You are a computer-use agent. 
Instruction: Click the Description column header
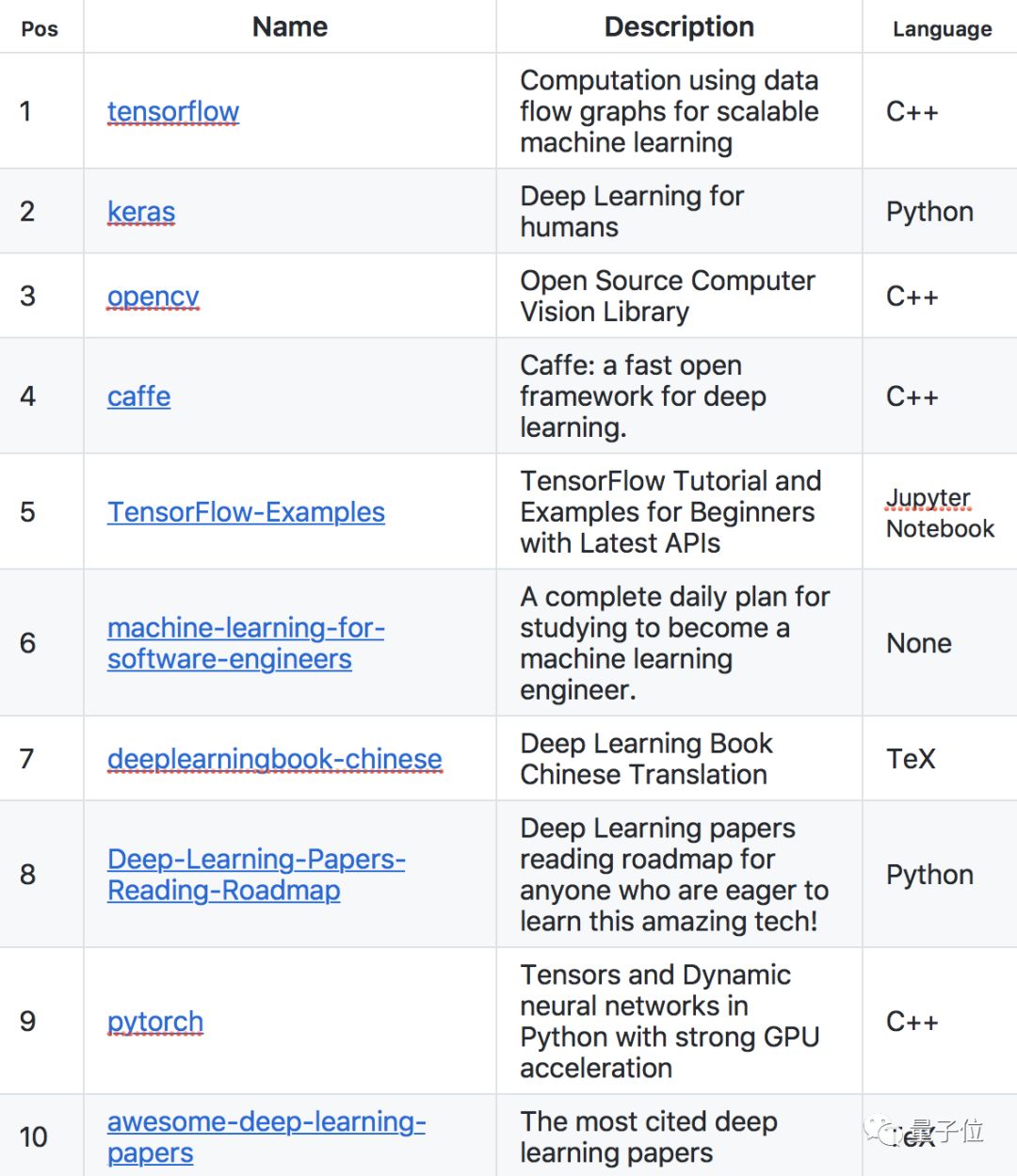pyautogui.click(x=679, y=27)
